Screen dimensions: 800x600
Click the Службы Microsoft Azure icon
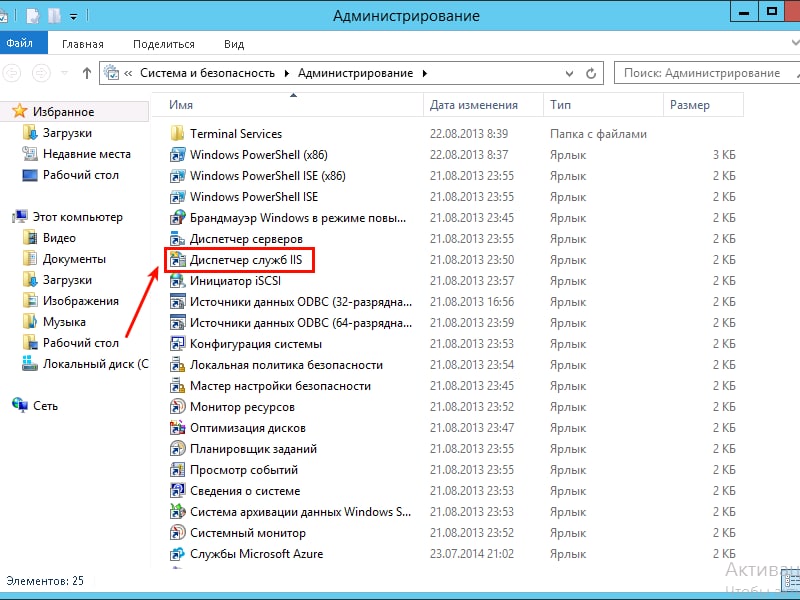[177, 554]
